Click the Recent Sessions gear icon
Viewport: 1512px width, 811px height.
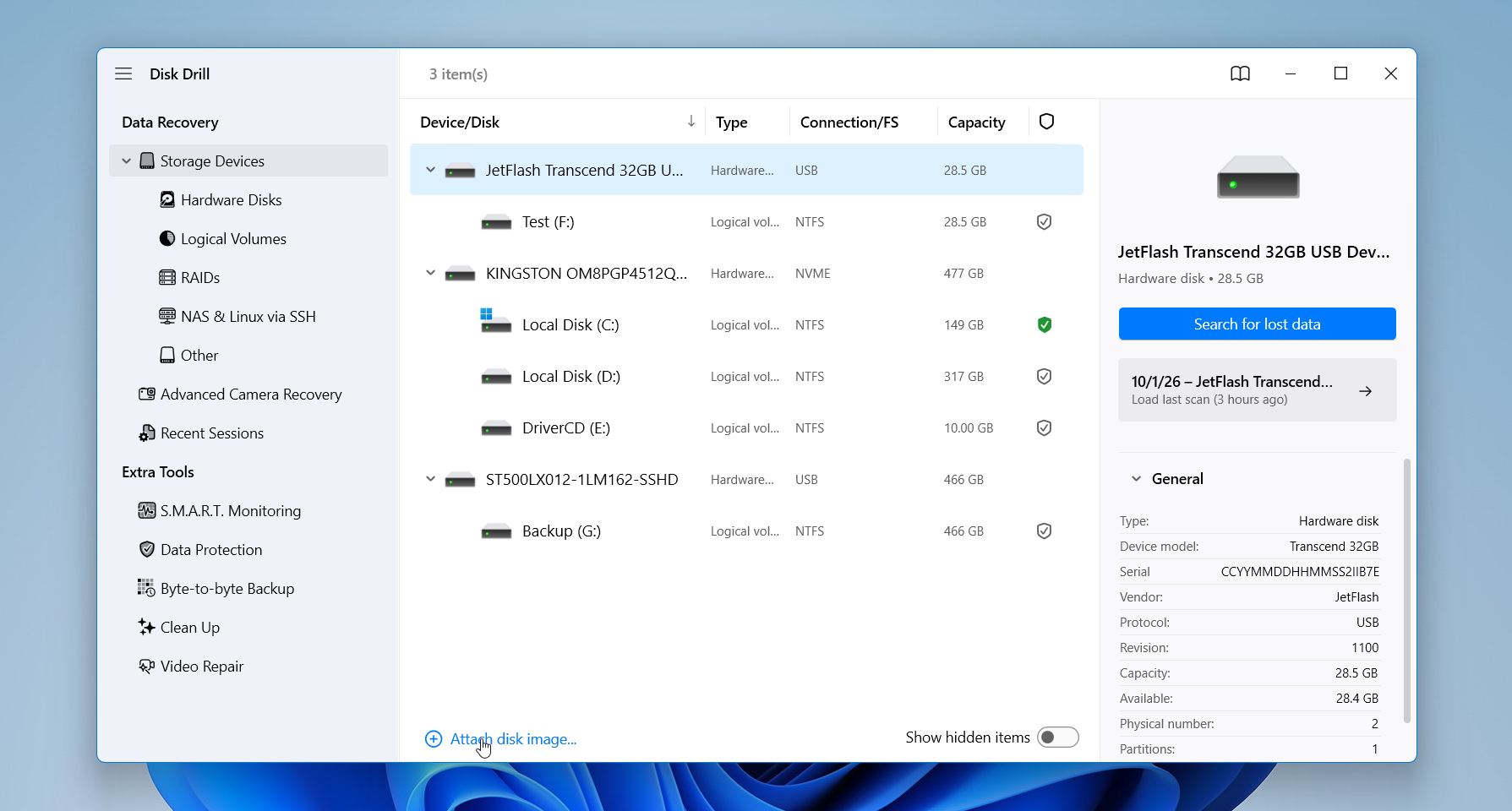pyautogui.click(x=147, y=433)
